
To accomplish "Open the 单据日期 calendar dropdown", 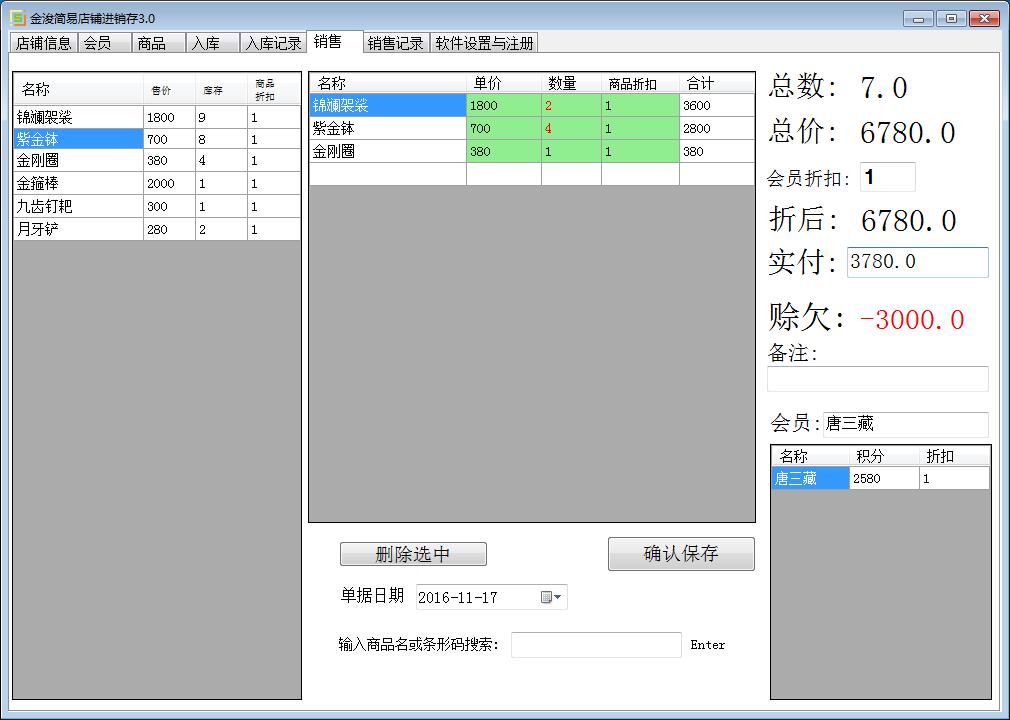I will (x=551, y=597).
